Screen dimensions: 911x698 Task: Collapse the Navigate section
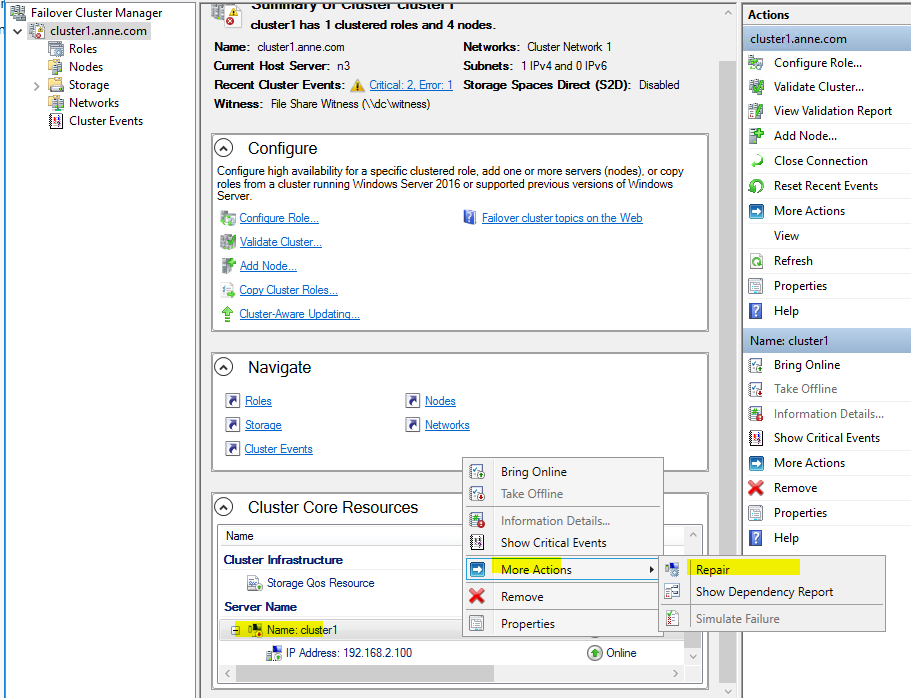click(x=224, y=367)
